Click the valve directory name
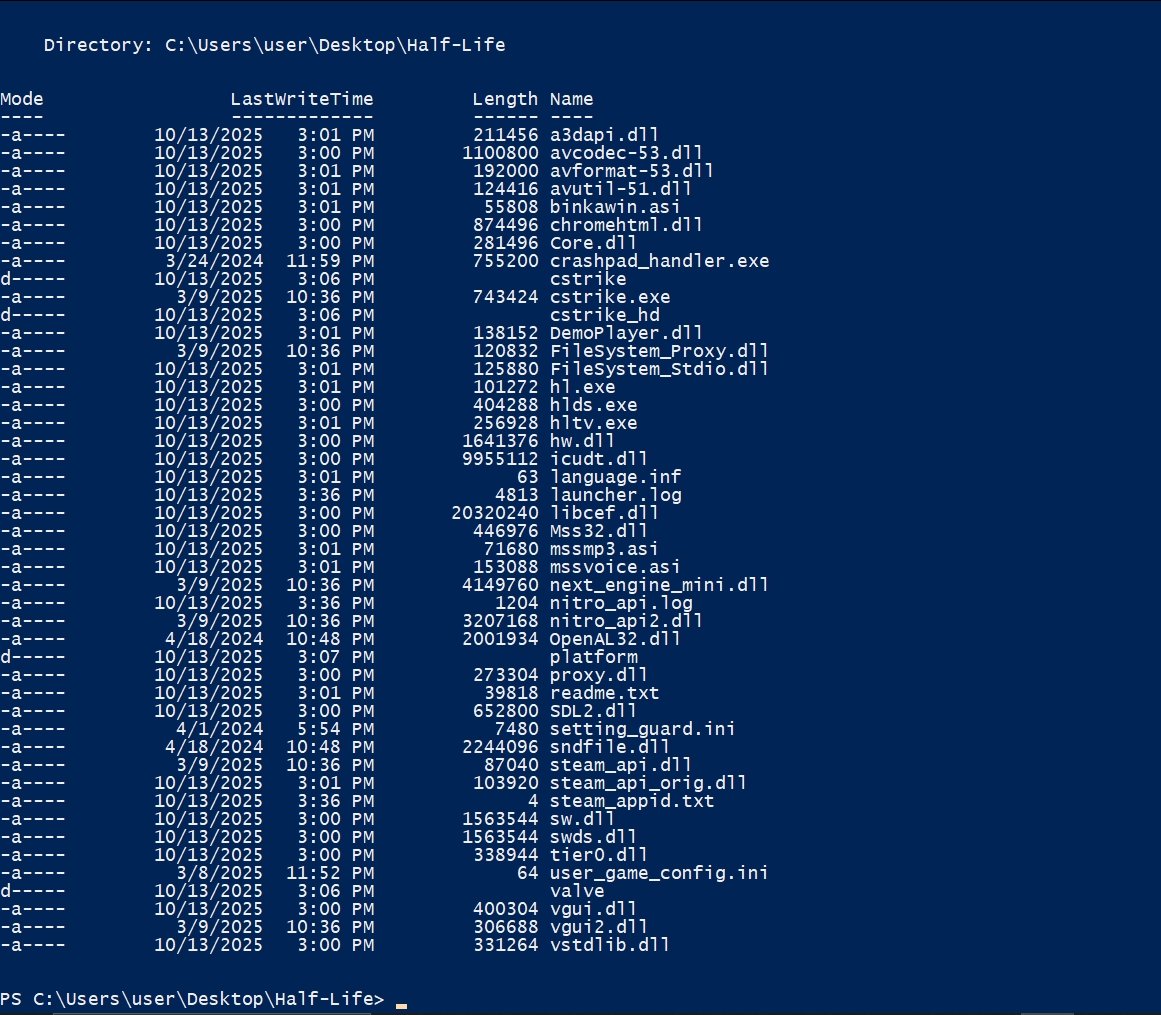This screenshot has height=1015, width=1161. 577,891
